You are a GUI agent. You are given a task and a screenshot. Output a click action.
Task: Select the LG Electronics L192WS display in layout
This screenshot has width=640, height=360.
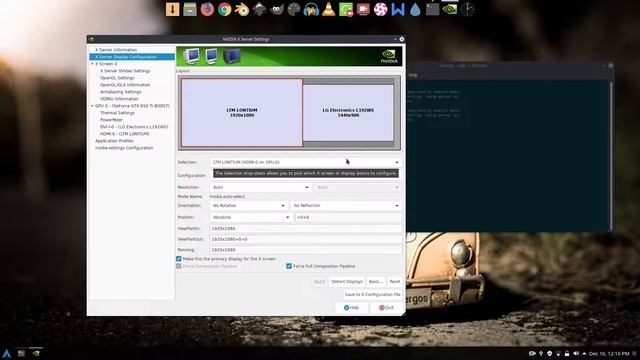(x=348, y=113)
